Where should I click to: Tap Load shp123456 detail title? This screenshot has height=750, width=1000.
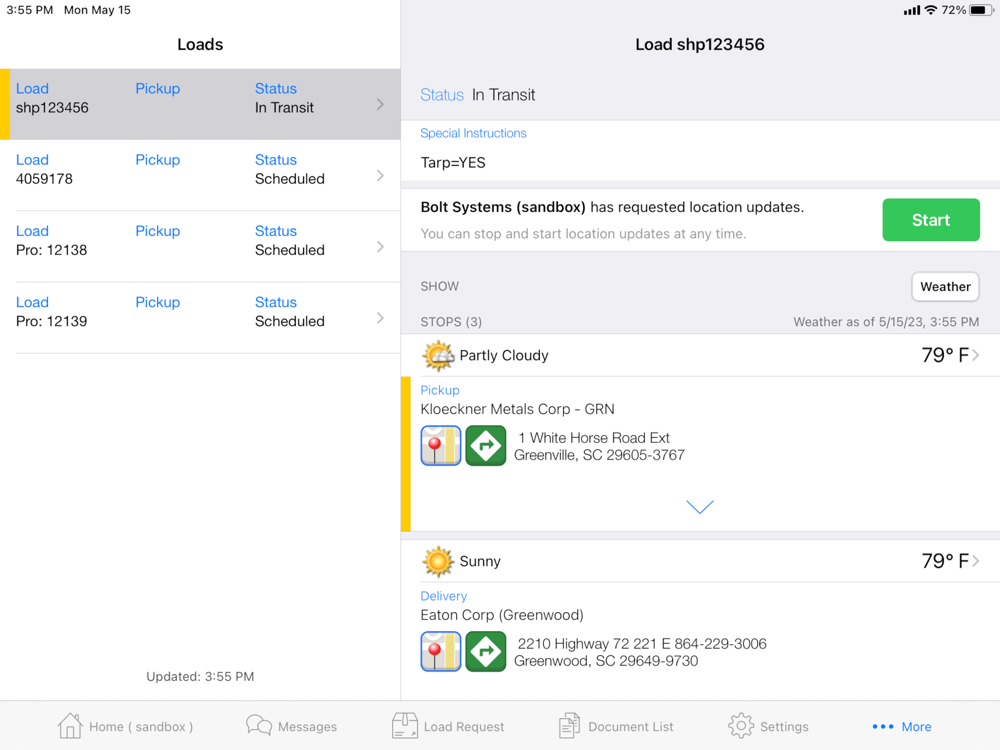tap(700, 45)
